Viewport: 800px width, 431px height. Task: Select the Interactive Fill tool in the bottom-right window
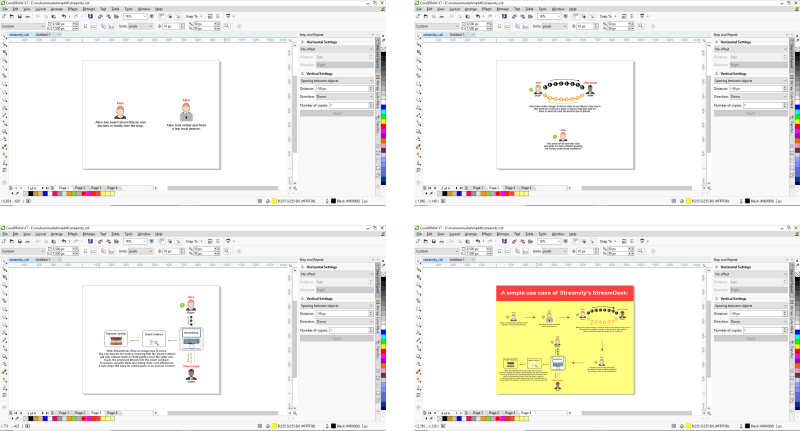(419, 380)
